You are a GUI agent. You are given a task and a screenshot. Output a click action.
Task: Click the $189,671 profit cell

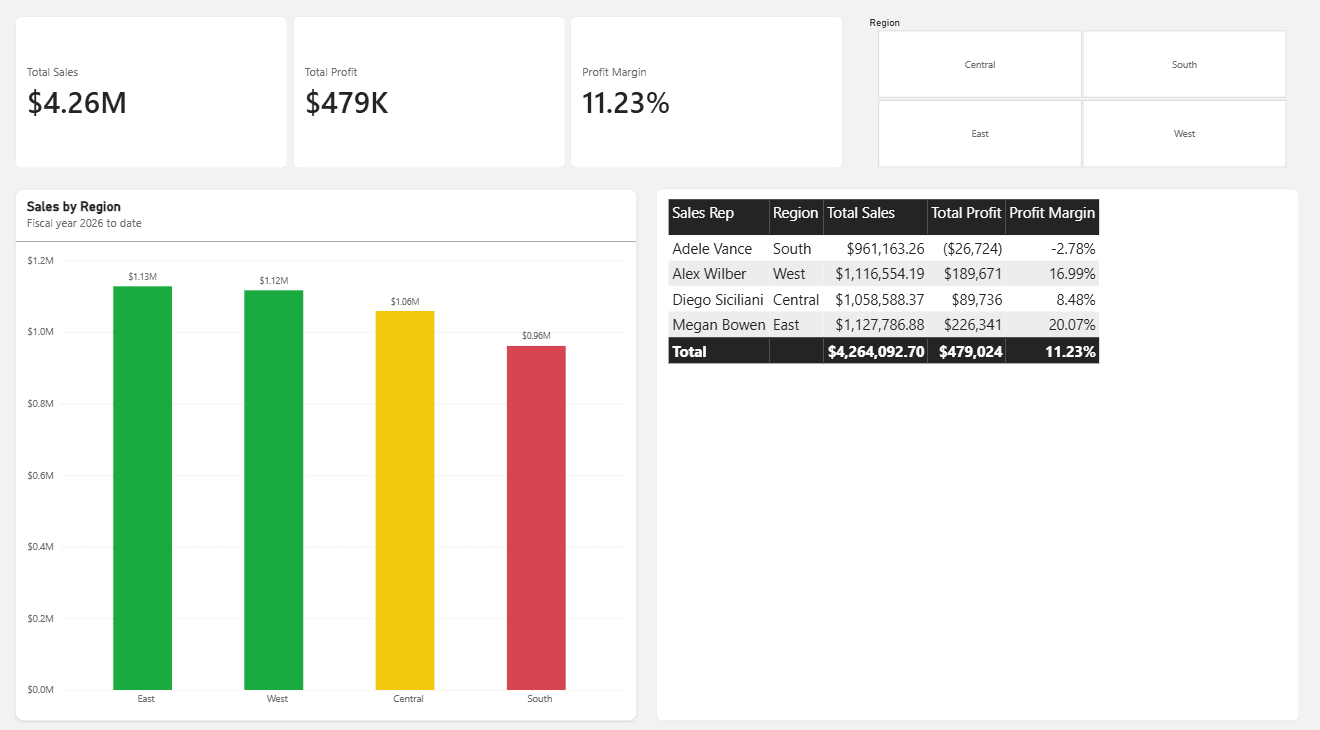point(966,273)
